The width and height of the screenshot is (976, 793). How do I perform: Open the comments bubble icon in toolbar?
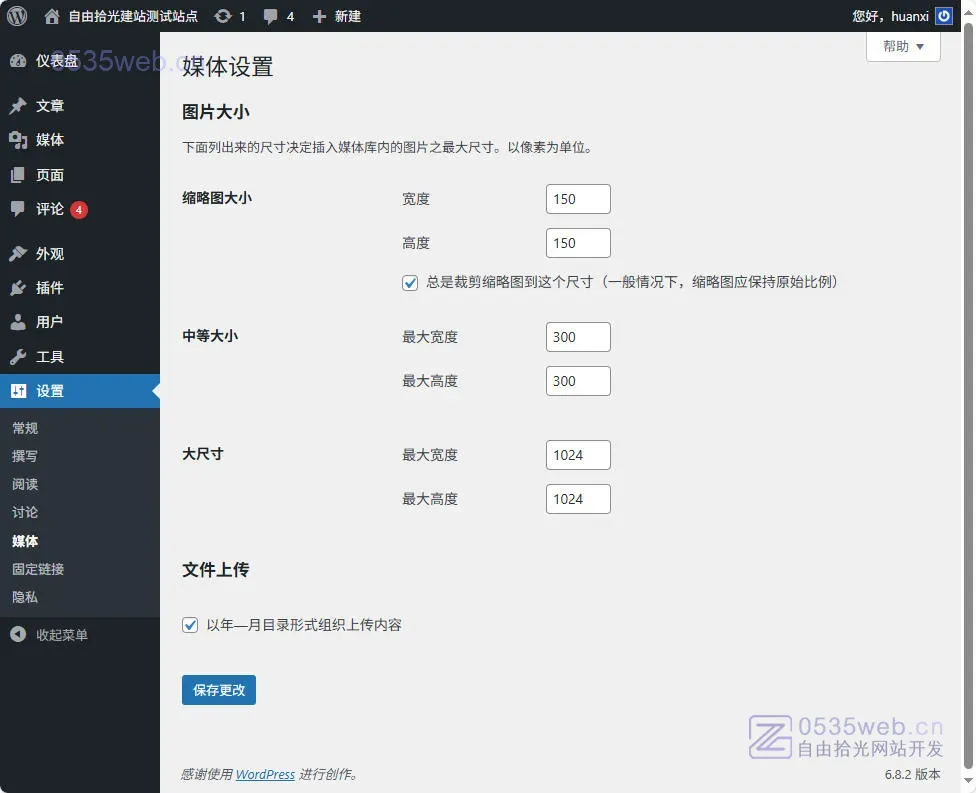click(270, 16)
